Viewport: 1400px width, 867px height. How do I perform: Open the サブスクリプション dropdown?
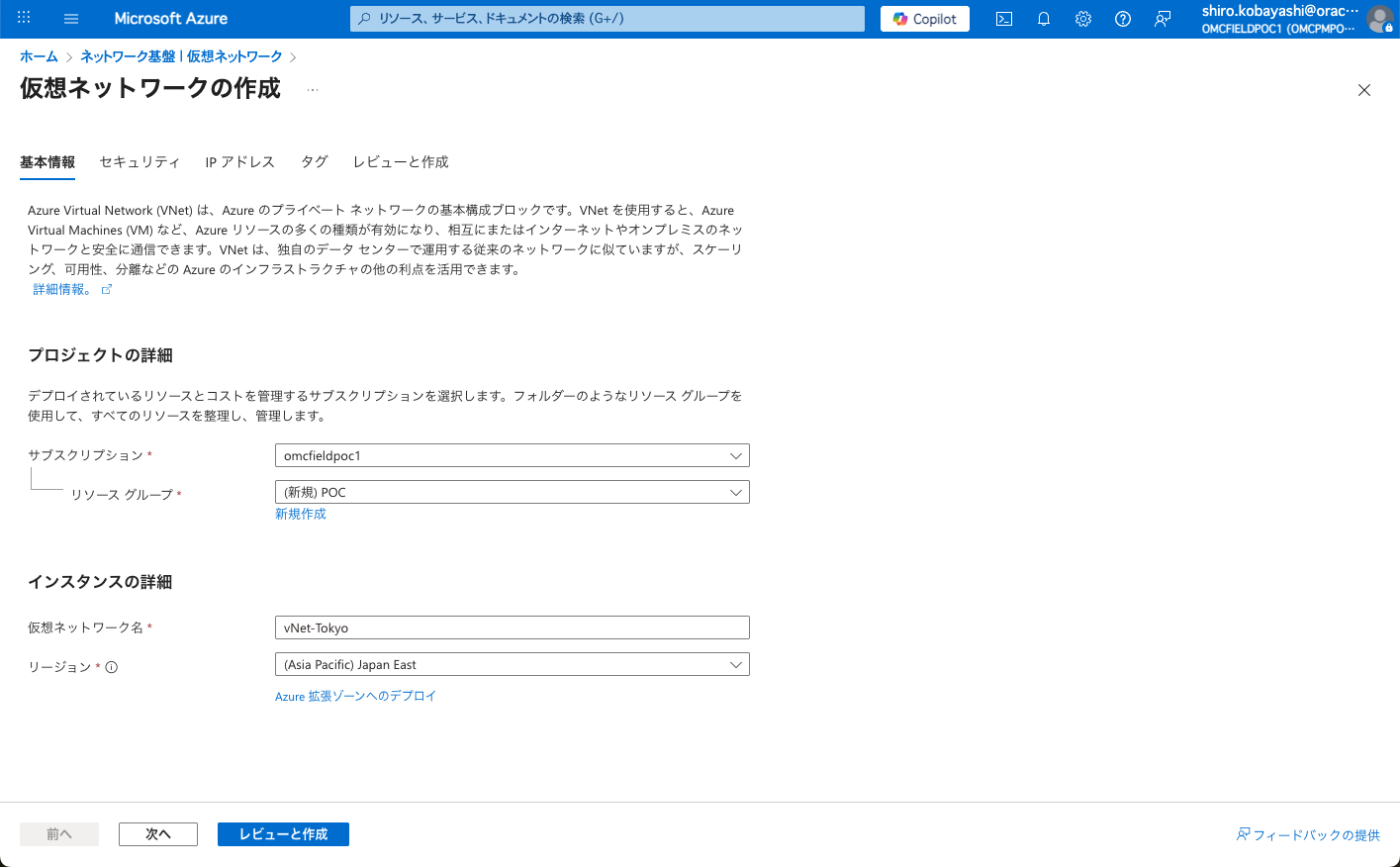[x=512, y=455]
